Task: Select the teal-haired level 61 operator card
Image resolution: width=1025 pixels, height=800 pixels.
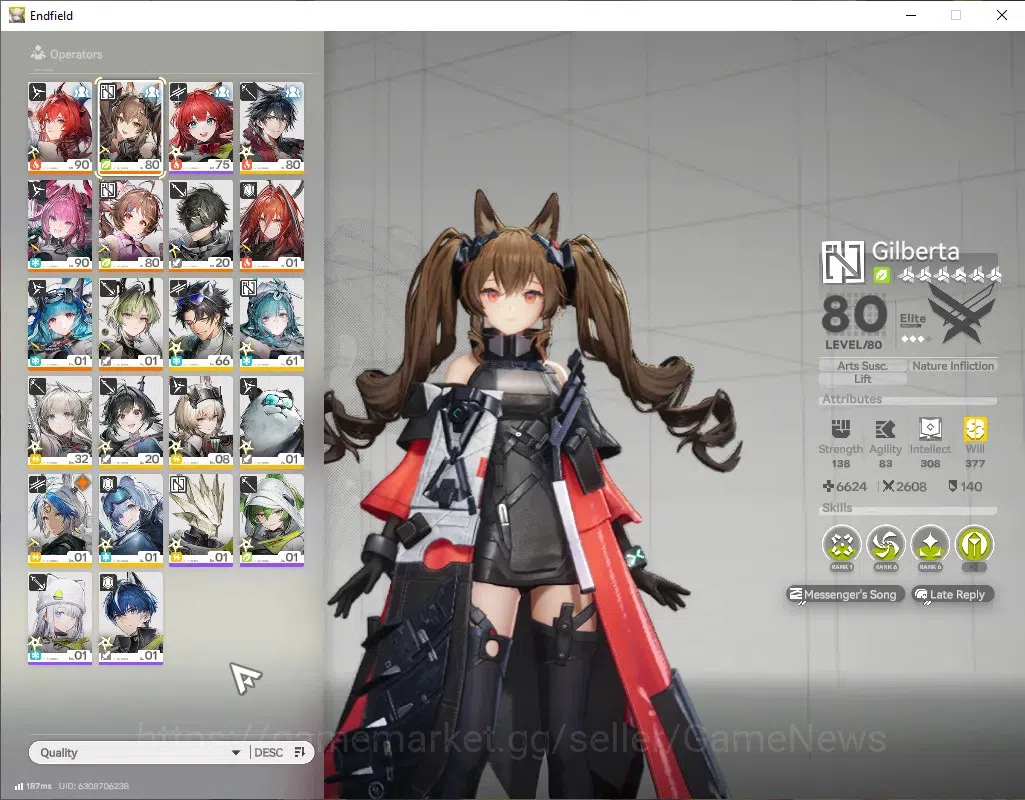Action: (271, 324)
